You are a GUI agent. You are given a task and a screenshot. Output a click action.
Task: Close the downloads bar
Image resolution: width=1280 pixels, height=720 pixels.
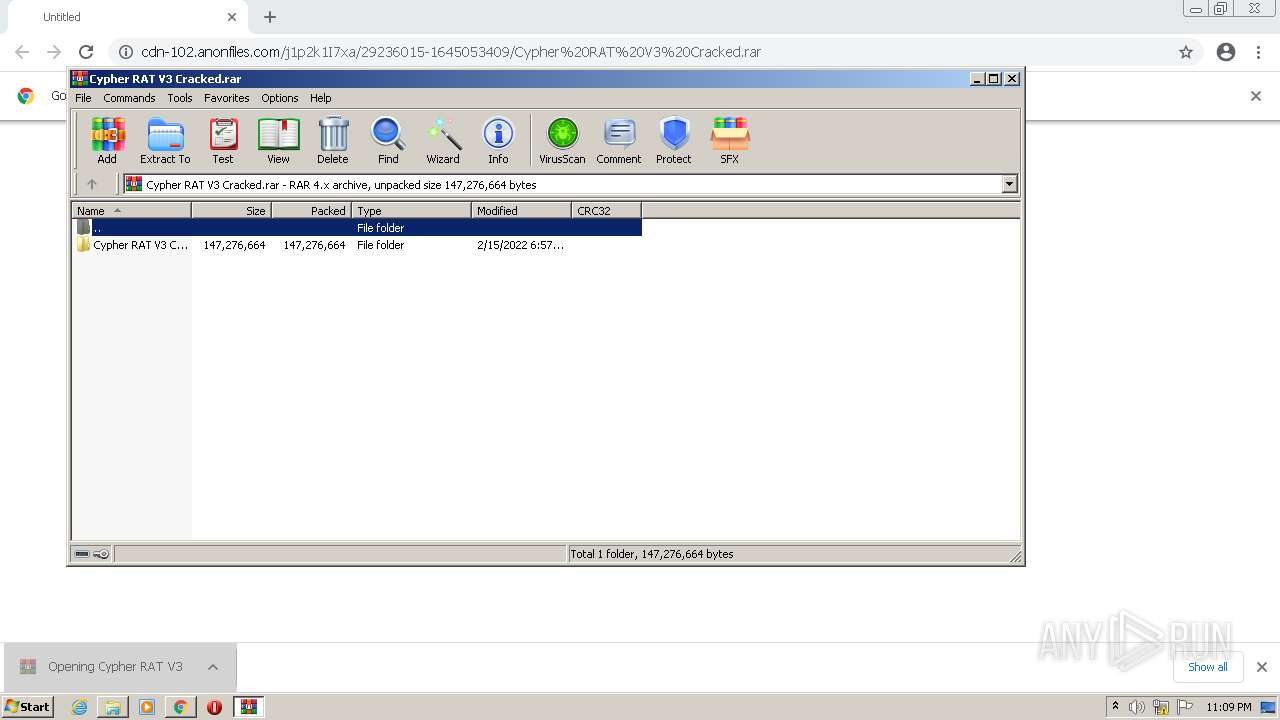(1261, 667)
